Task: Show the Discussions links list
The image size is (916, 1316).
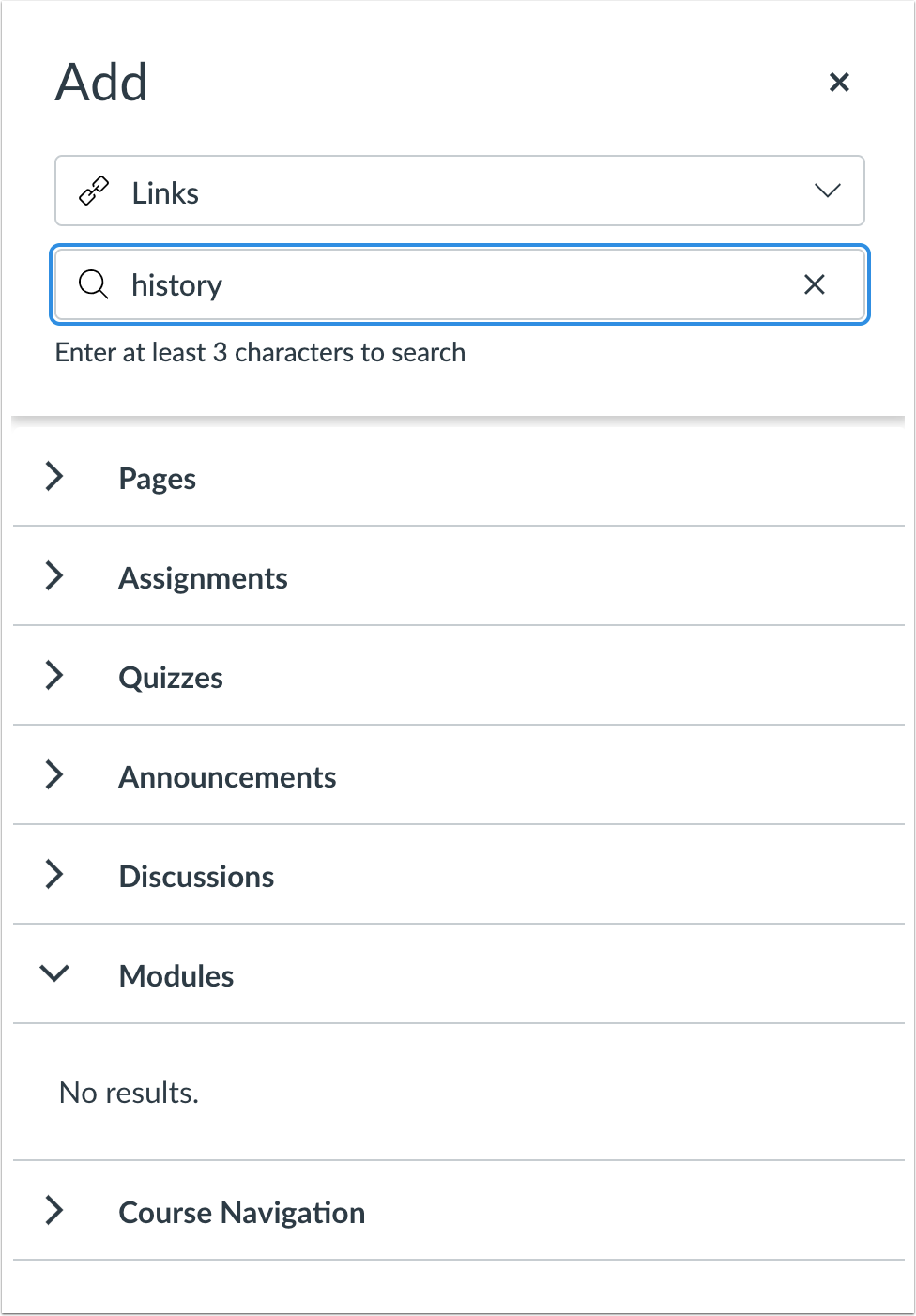Action: (196, 877)
